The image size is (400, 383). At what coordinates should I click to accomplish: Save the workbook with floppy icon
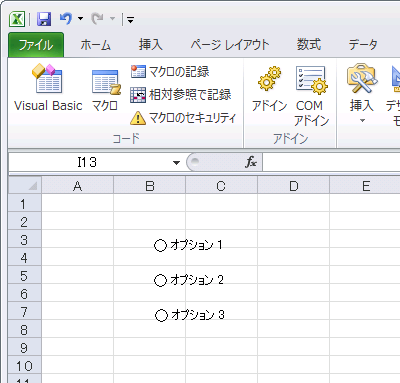[x=44, y=19]
